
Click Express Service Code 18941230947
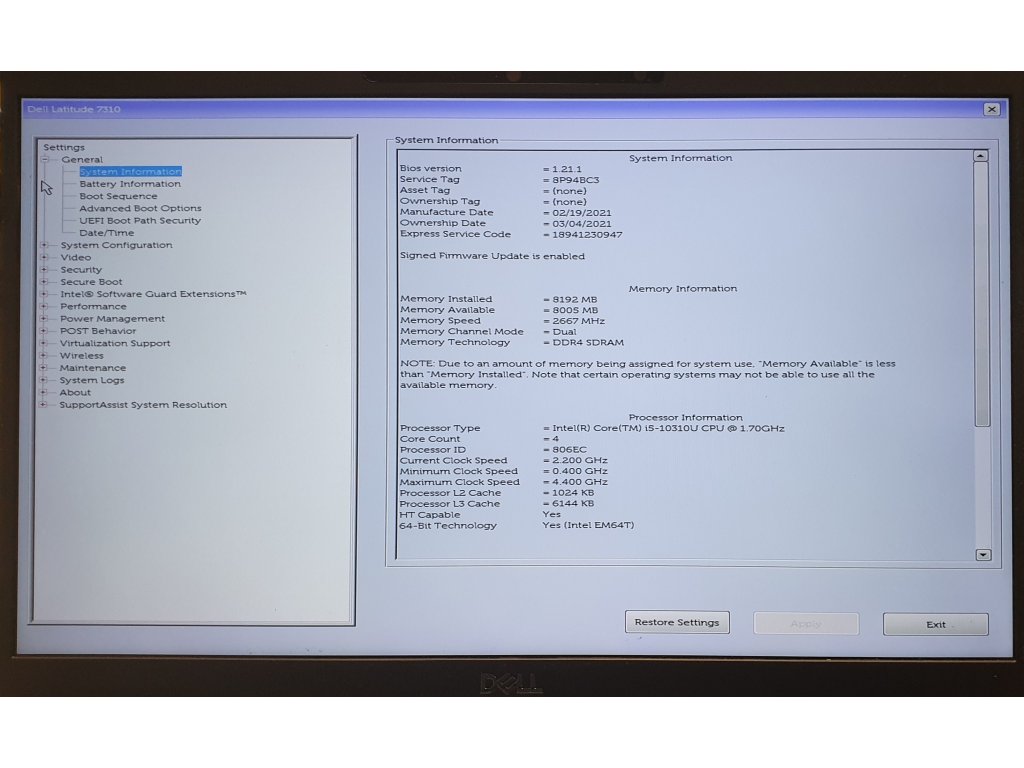pyautogui.click(x=587, y=234)
